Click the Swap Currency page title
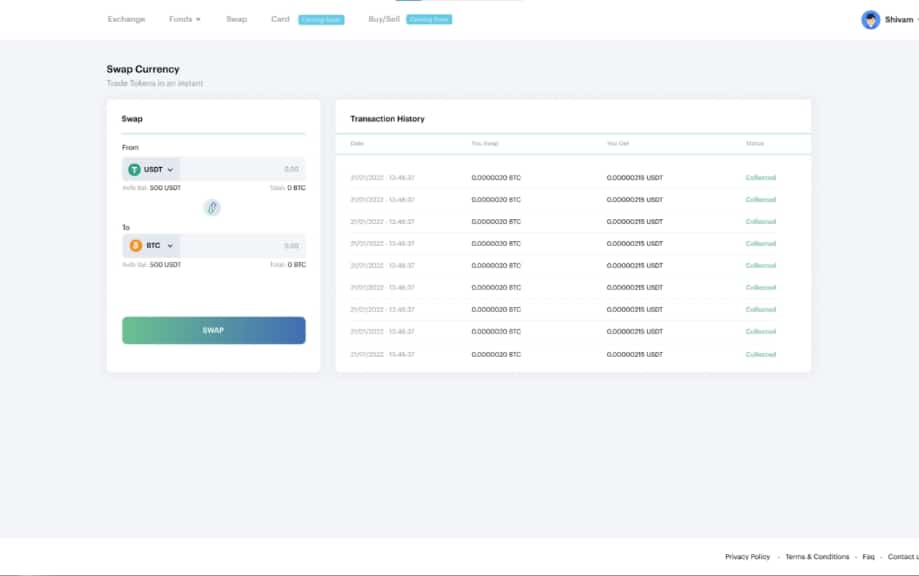The height and width of the screenshot is (576, 919). (143, 69)
